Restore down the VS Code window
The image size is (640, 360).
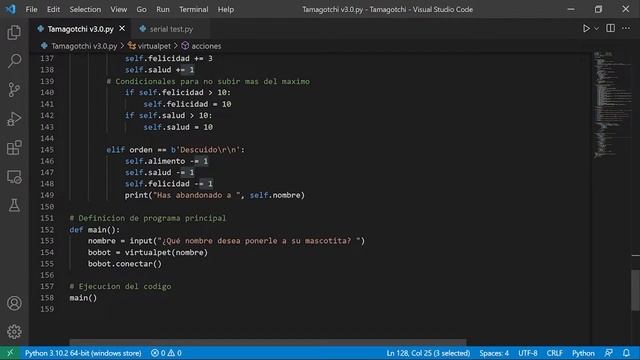pos(598,9)
